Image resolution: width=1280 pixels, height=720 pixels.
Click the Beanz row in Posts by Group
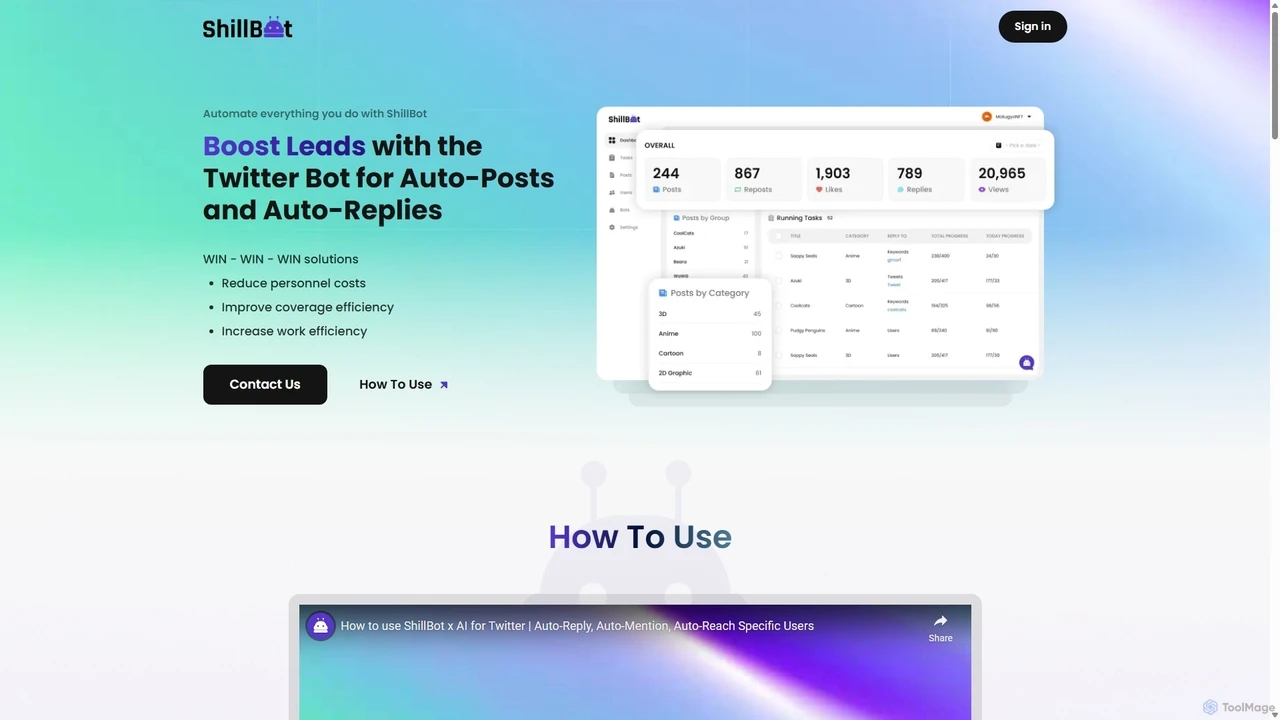pos(711,261)
